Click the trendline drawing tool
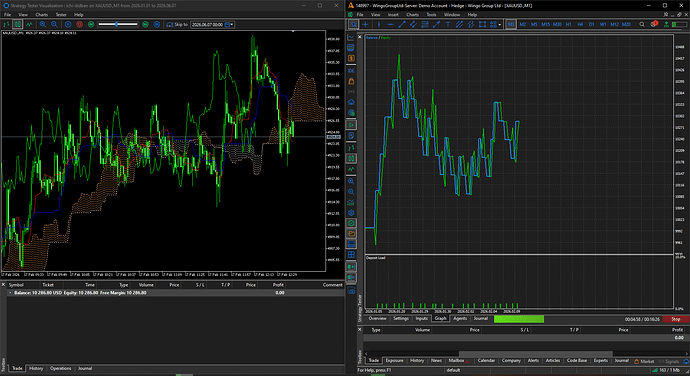690x376 pixels. point(401,25)
